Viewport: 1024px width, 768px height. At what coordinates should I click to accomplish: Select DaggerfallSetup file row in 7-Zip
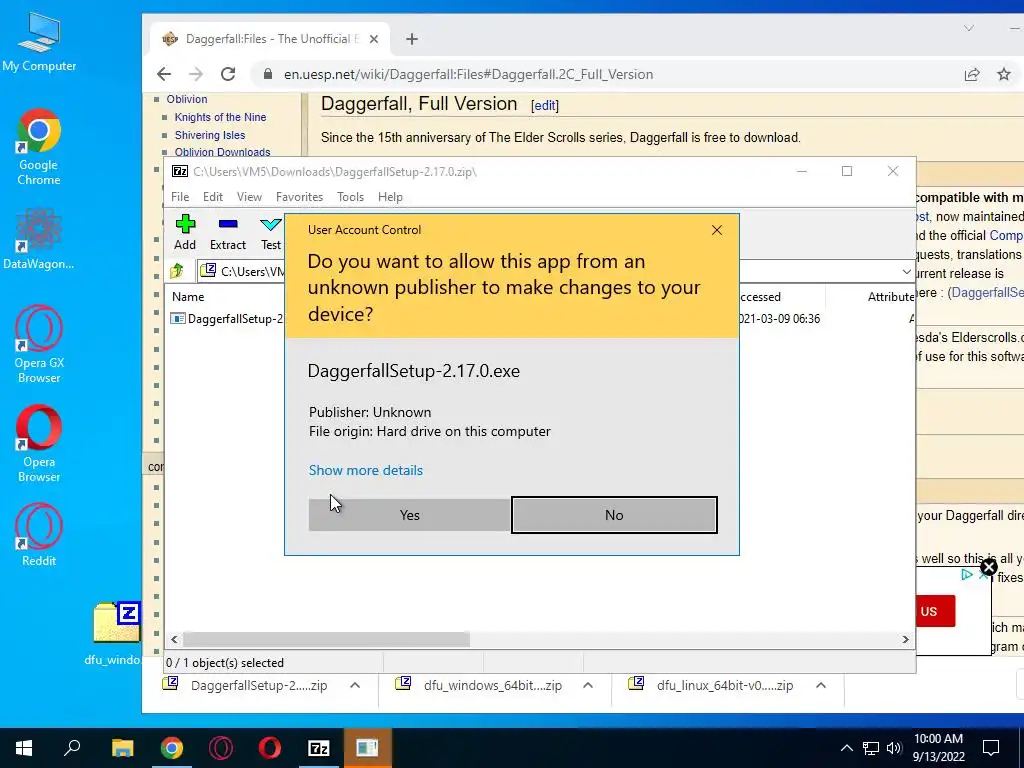227,319
